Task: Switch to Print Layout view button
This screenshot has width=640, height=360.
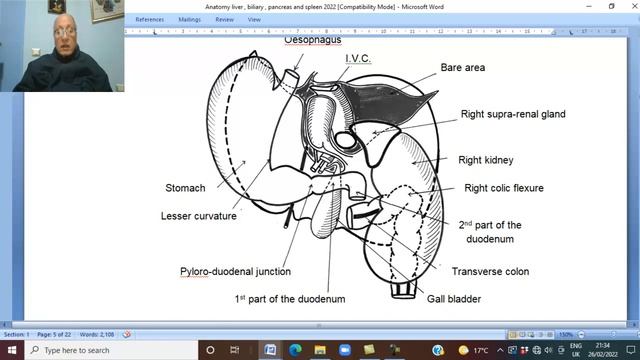Action: pyautogui.click(x=513, y=335)
